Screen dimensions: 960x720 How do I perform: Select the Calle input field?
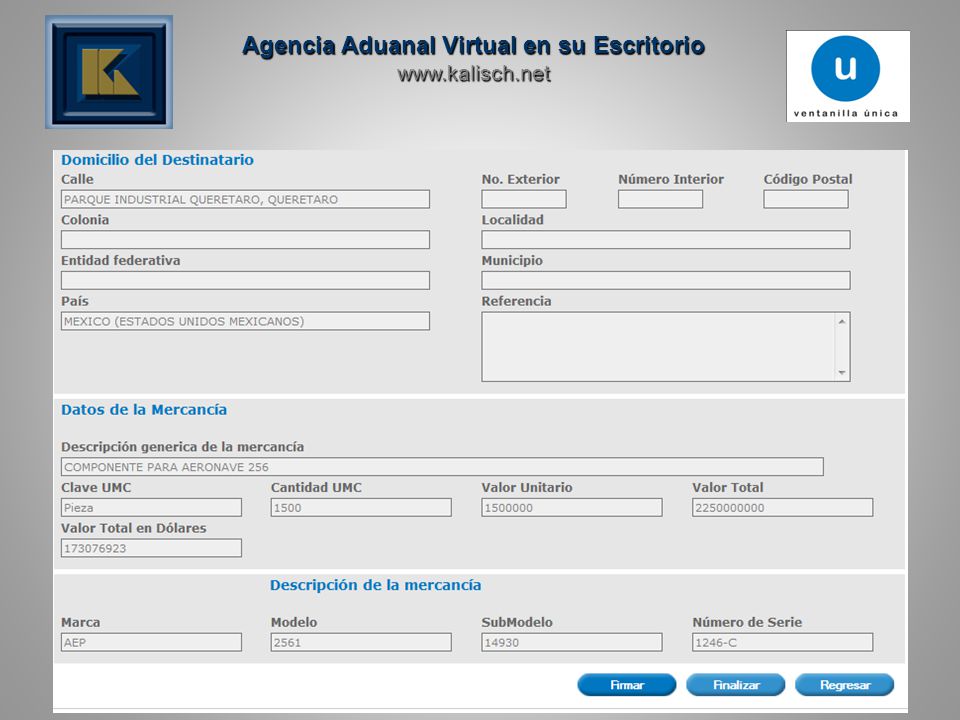click(246, 199)
